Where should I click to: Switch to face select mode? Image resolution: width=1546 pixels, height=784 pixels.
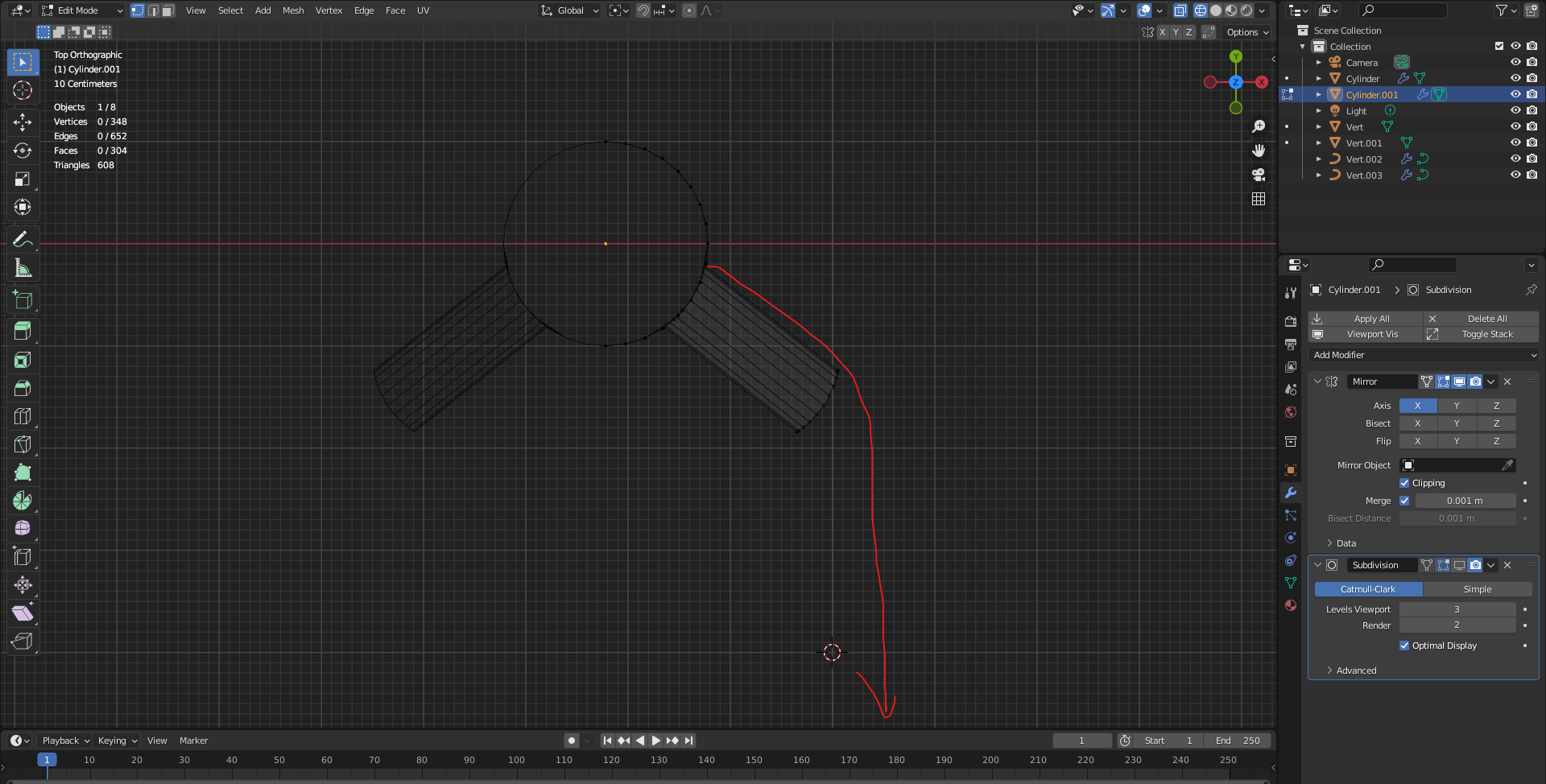click(x=167, y=10)
